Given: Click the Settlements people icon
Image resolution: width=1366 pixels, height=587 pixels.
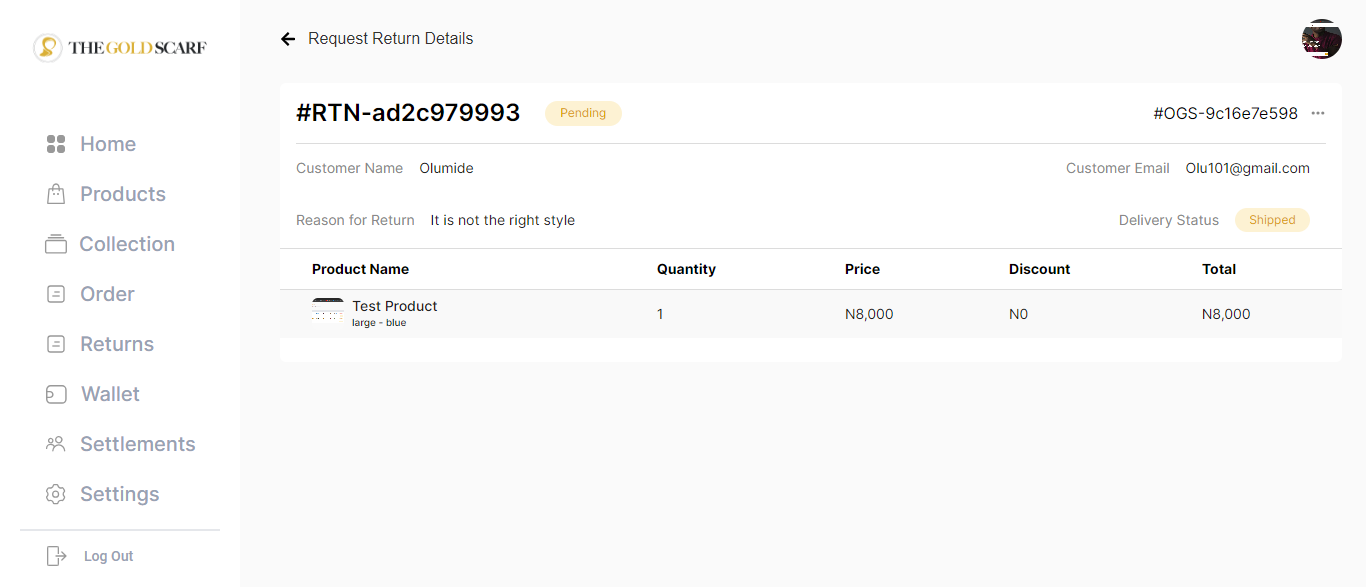Looking at the screenshot, I should [56, 444].
